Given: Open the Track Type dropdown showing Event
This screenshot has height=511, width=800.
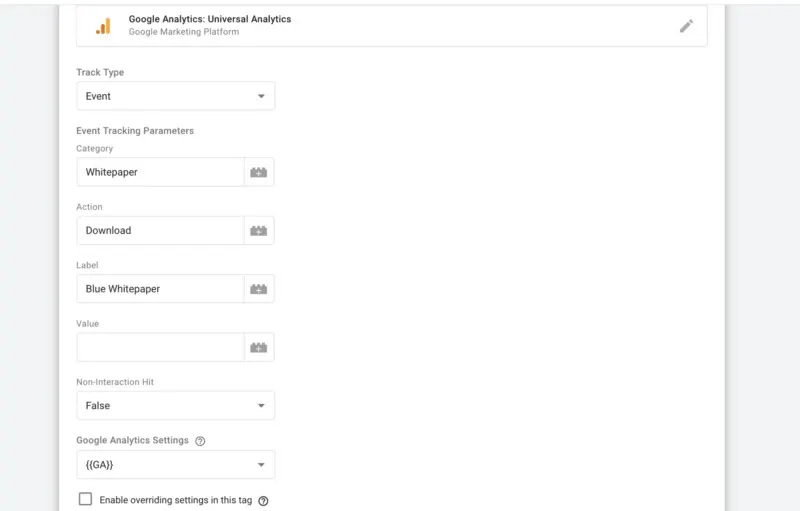Looking at the screenshot, I should 176,96.
